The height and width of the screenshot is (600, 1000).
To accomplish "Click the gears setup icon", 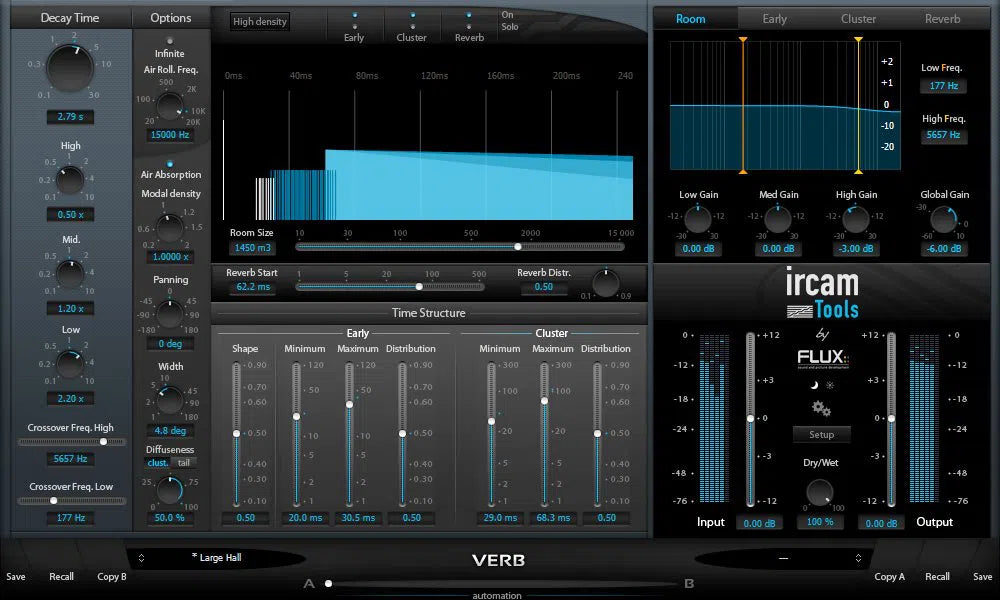I will (820, 409).
